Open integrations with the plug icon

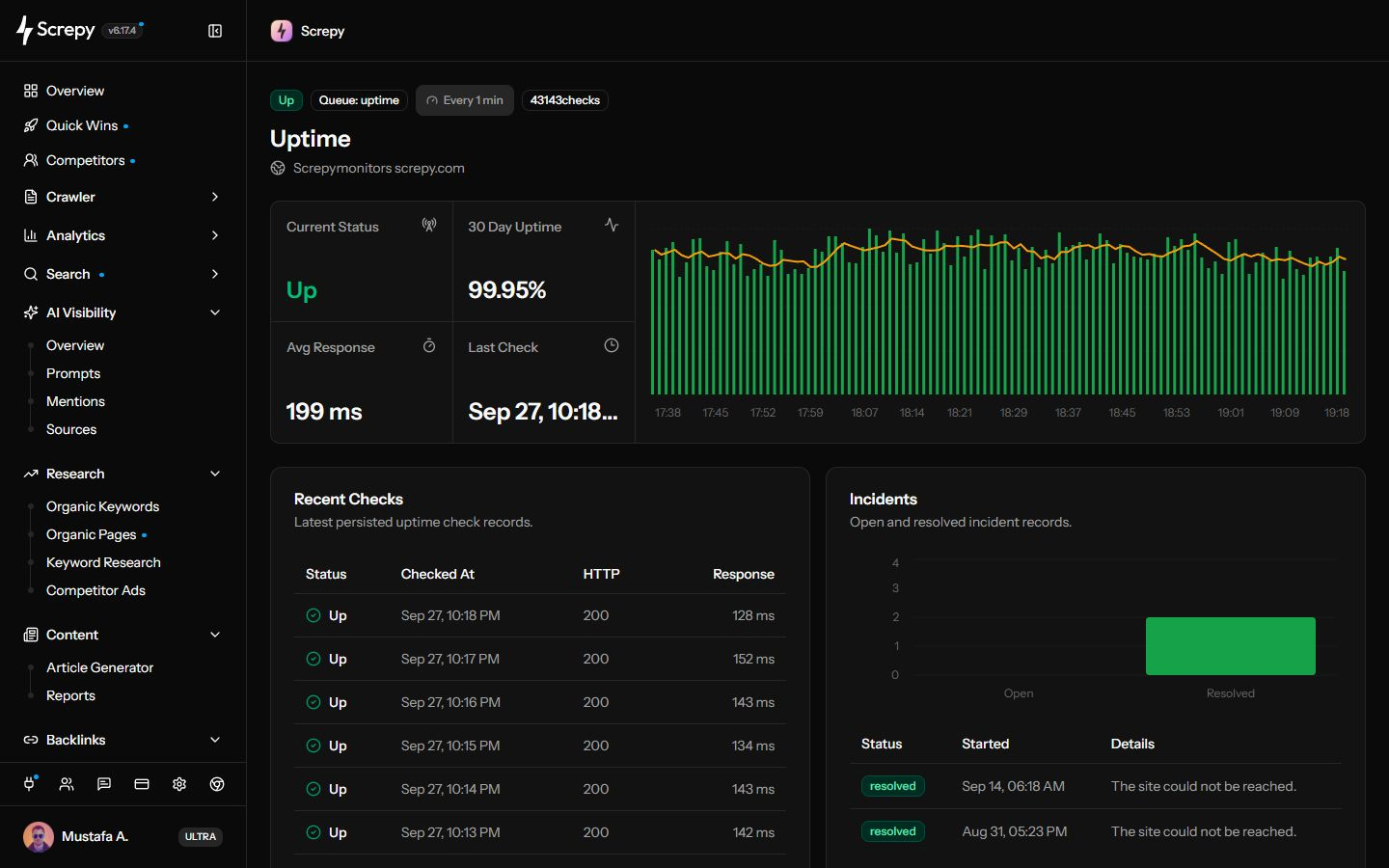(29, 784)
